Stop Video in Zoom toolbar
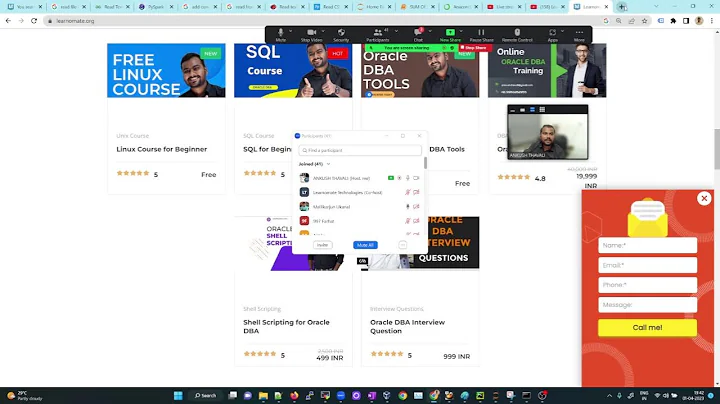Image resolution: width=720 pixels, height=404 pixels. [311, 35]
